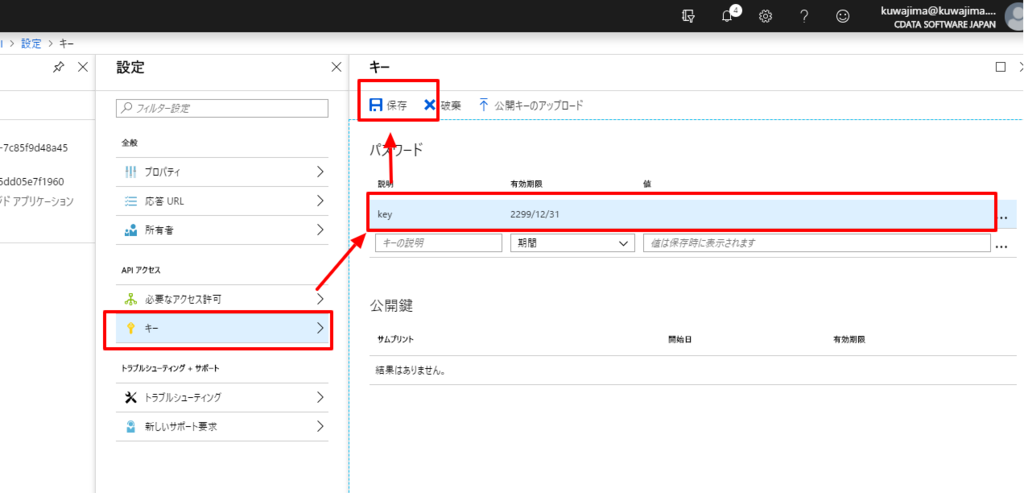Click the chevron on 新しいサポート要求 row
This screenshot has width=1024, height=493.
pyautogui.click(x=320, y=426)
